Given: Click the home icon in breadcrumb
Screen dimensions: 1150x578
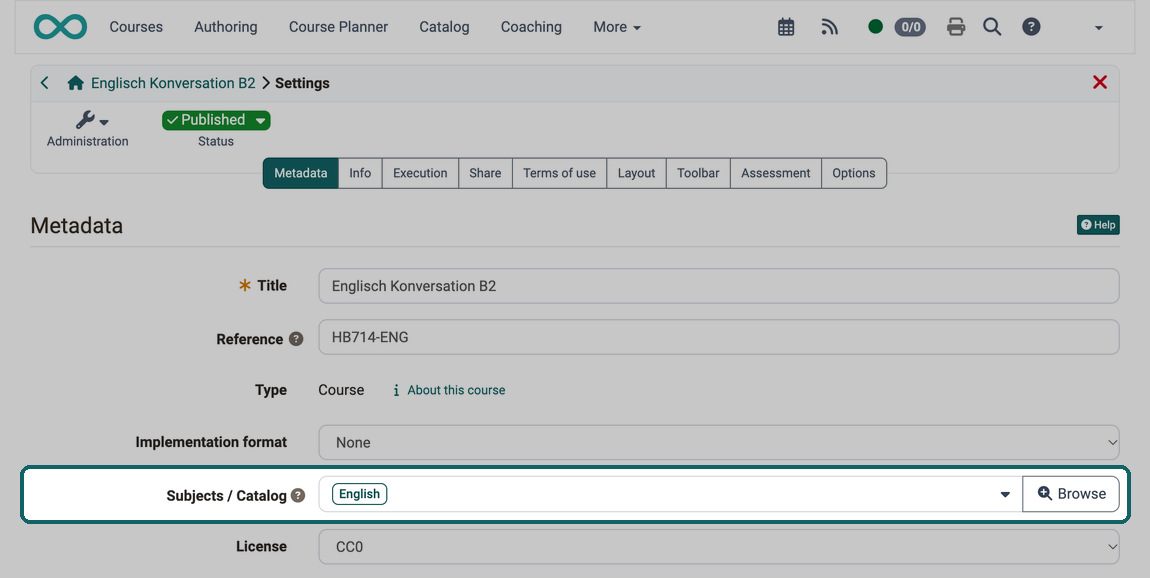Looking at the screenshot, I should tap(75, 83).
